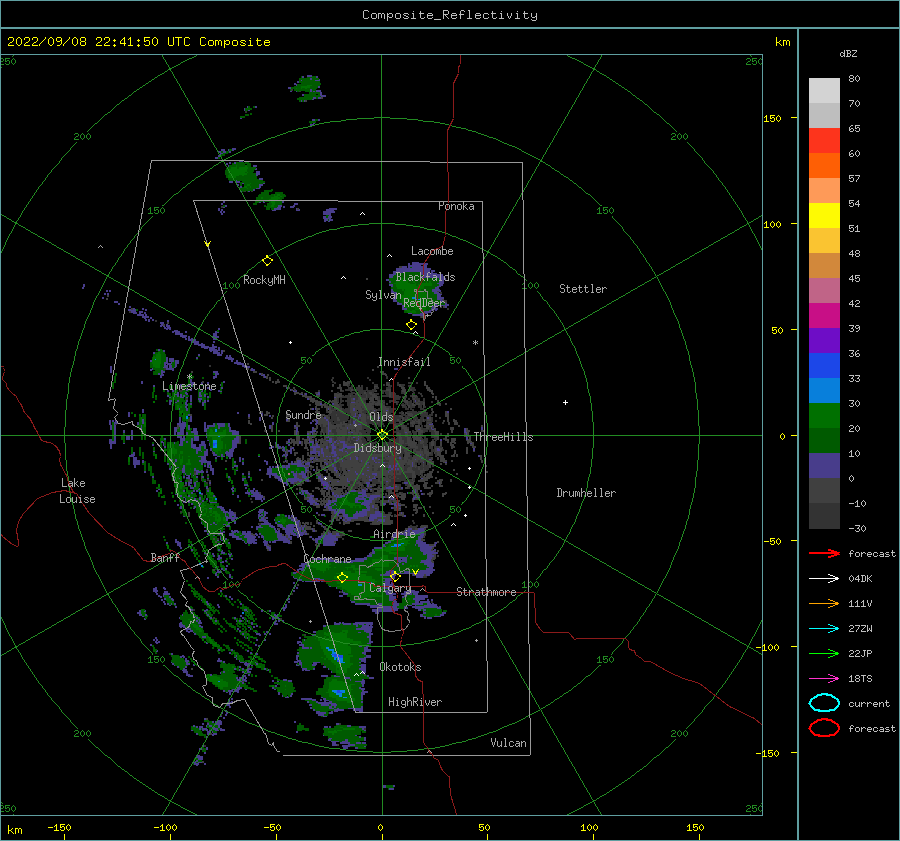Click the Didsbury city label
The width and height of the screenshot is (900, 841).
[x=377, y=448]
